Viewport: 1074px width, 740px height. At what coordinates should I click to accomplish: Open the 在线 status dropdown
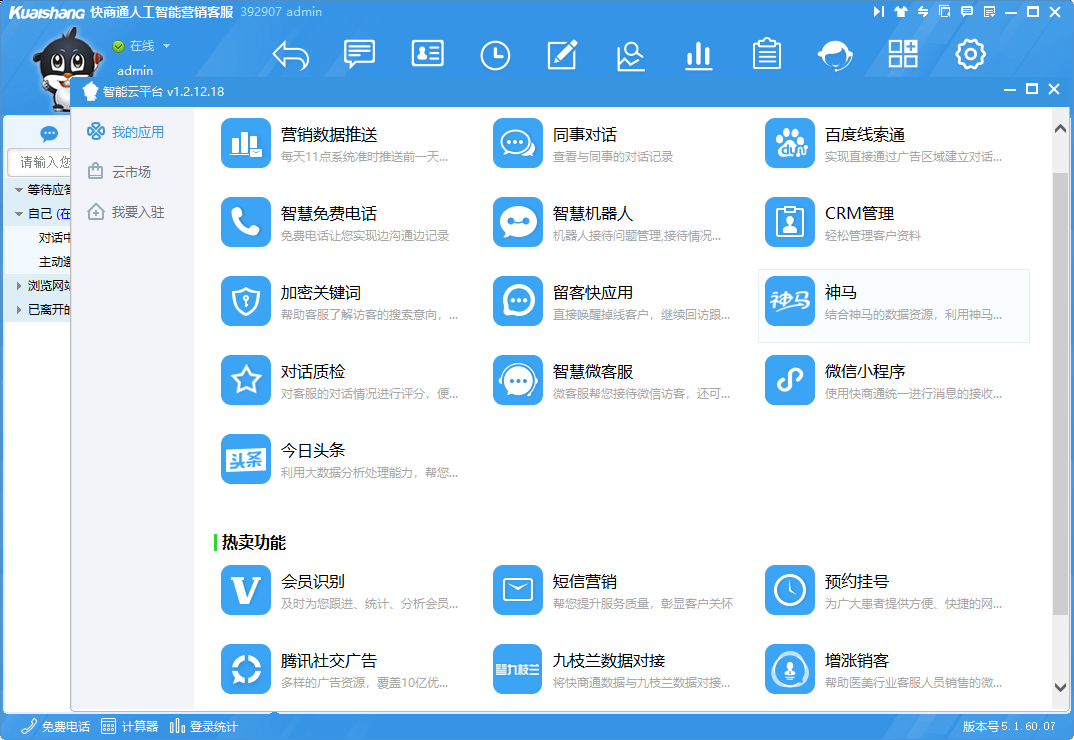tap(166, 46)
